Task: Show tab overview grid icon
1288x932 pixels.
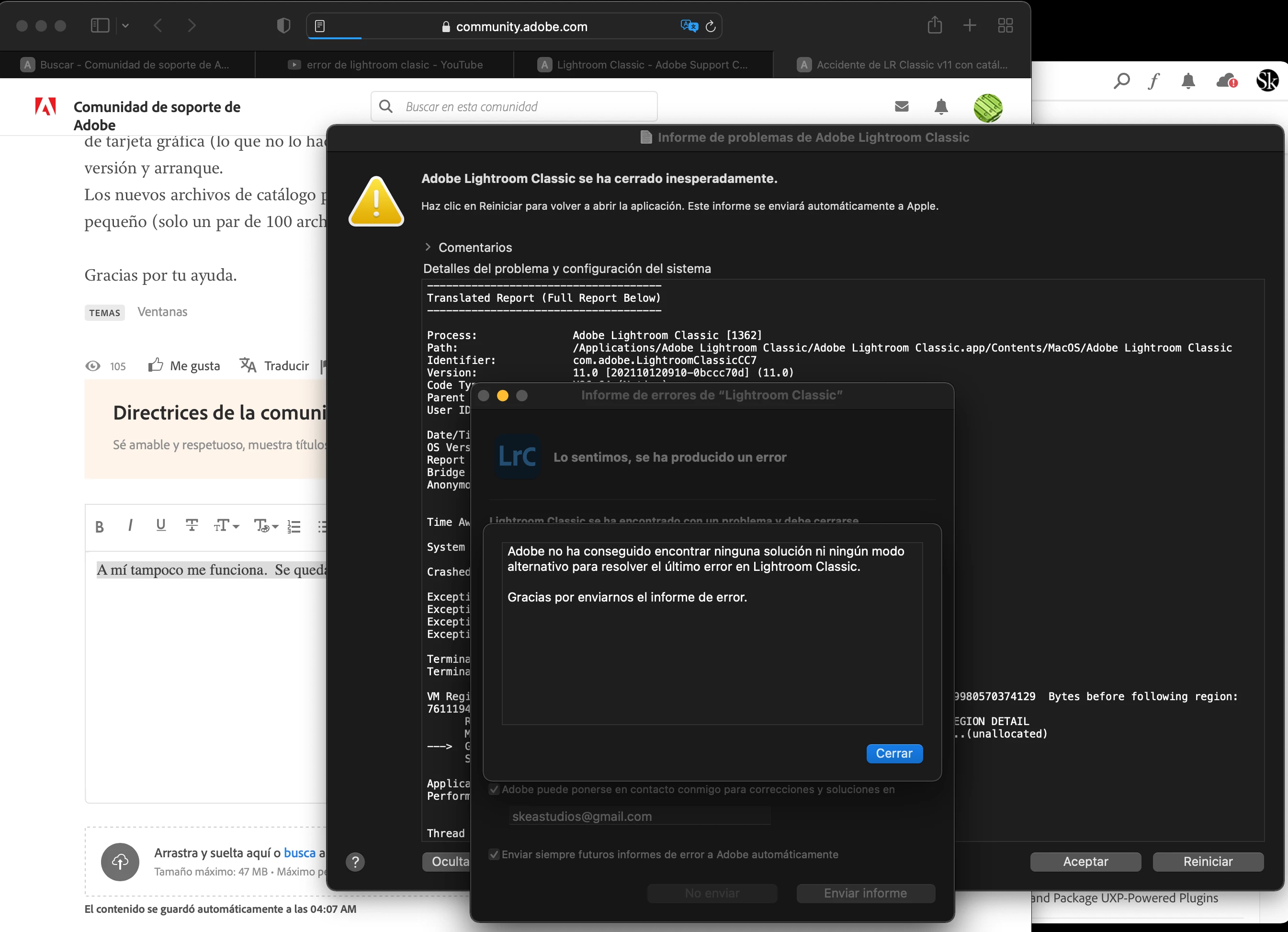Action: tap(1005, 25)
